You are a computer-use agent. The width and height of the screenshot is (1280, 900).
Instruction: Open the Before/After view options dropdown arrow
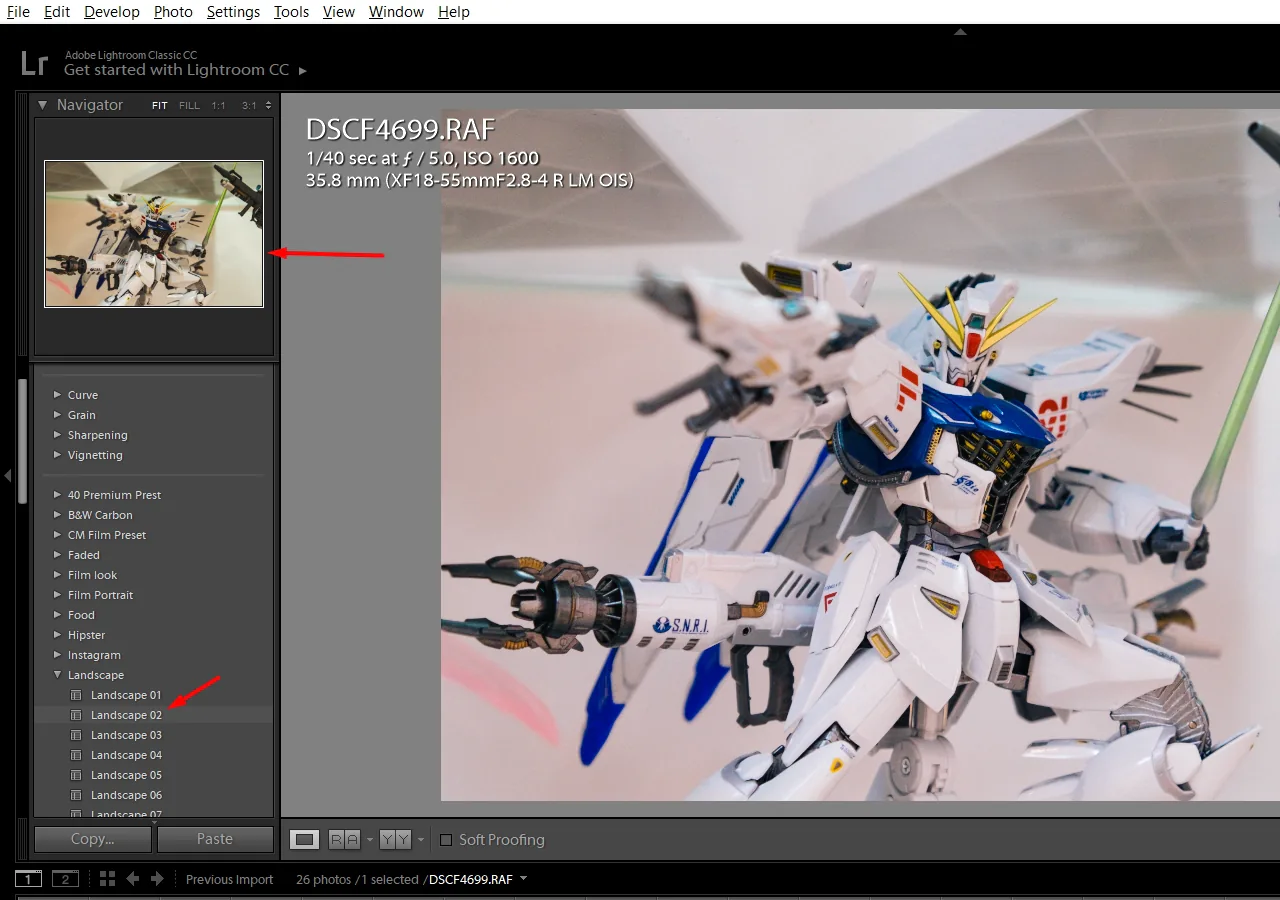pyautogui.click(x=420, y=840)
